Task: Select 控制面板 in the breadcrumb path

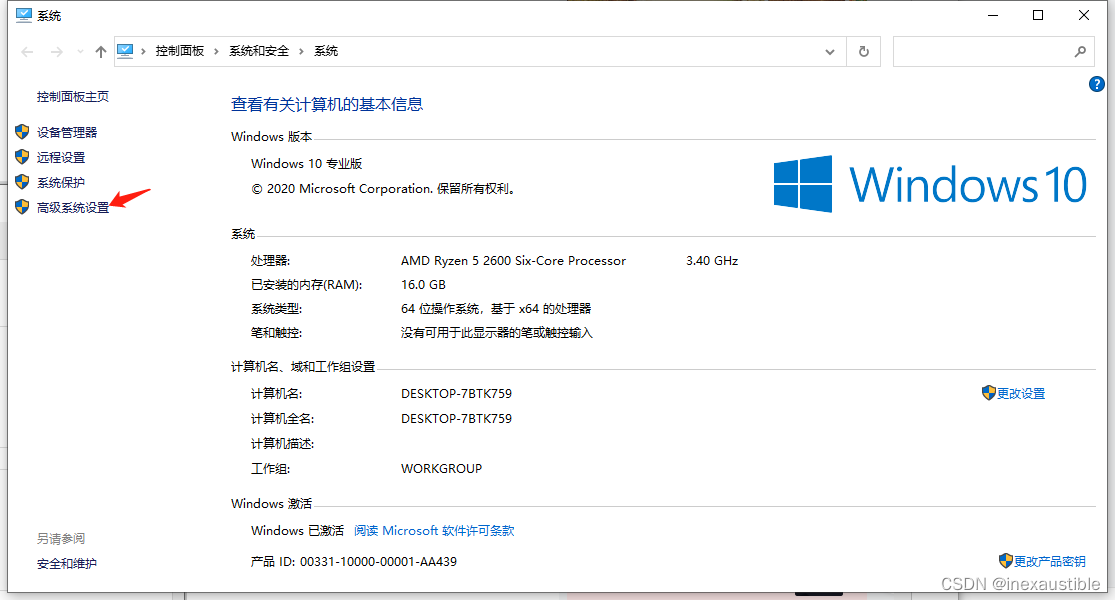Action: point(180,51)
